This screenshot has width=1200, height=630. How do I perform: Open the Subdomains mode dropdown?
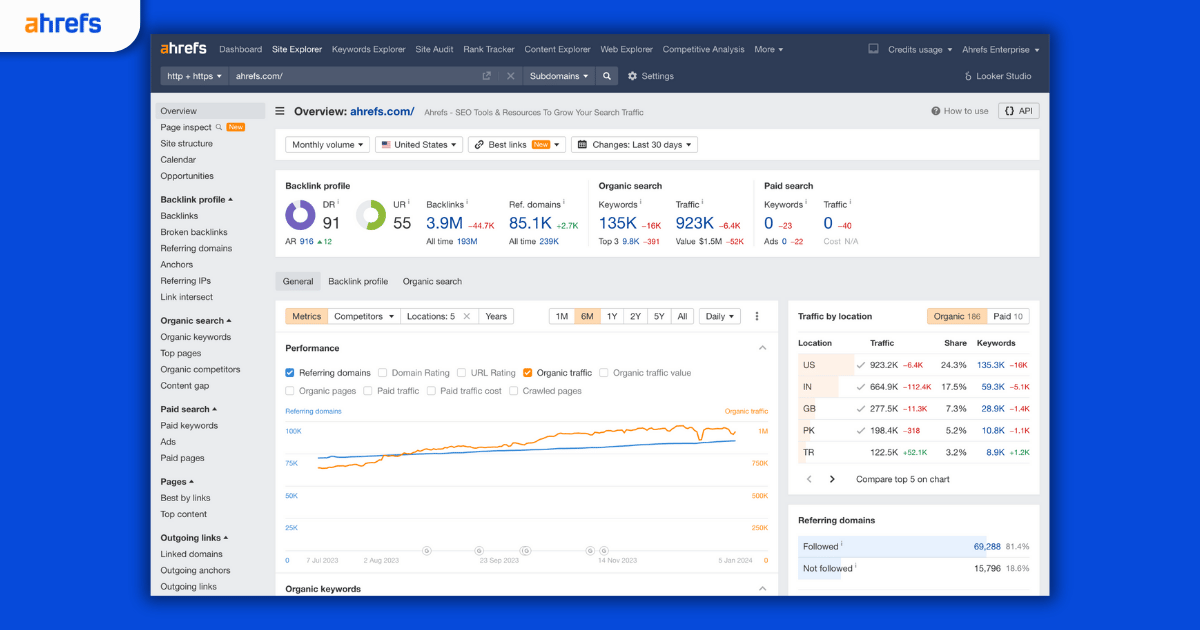[x=559, y=76]
